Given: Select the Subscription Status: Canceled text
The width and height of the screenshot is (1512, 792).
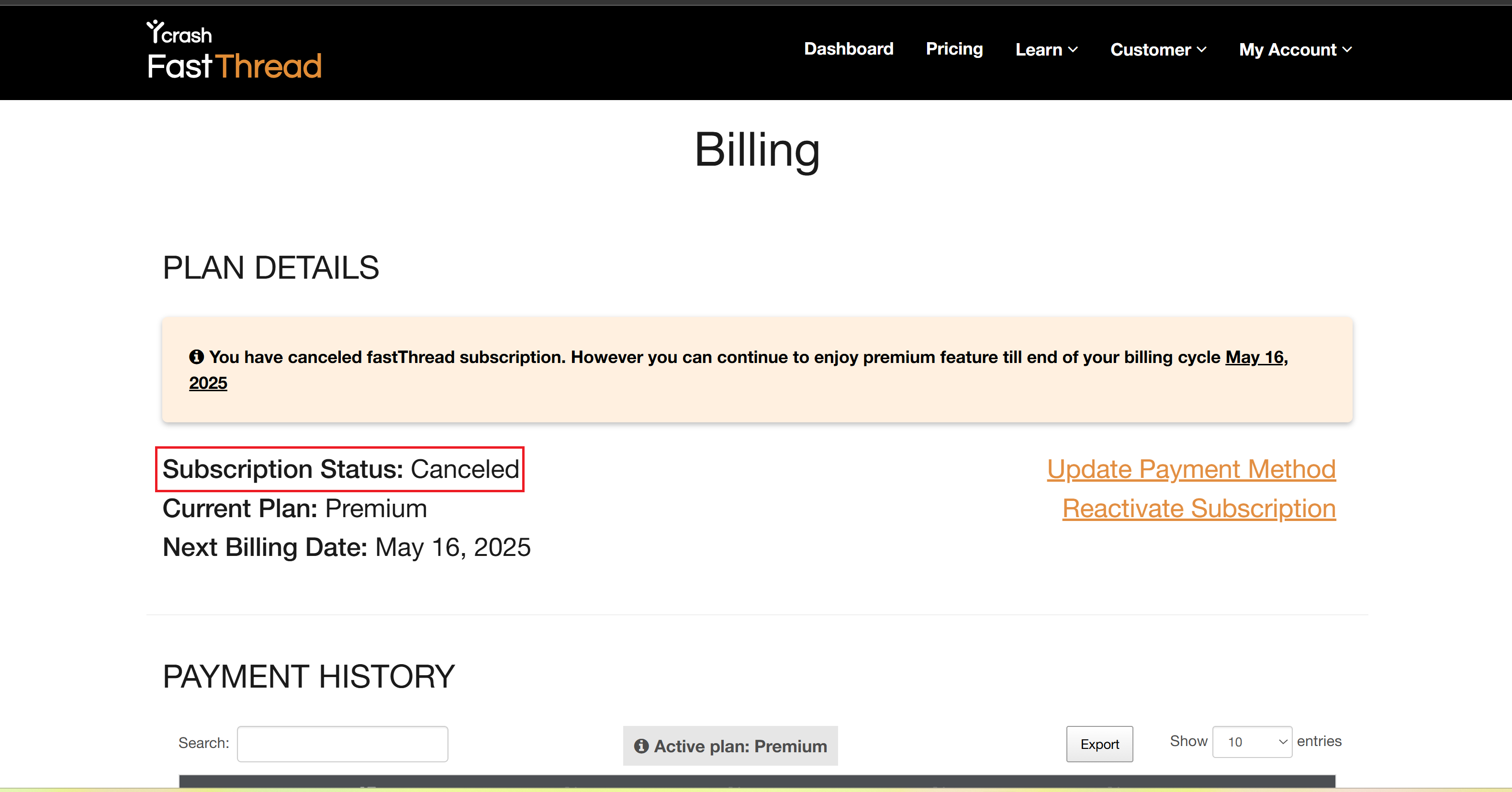Looking at the screenshot, I should pos(340,469).
